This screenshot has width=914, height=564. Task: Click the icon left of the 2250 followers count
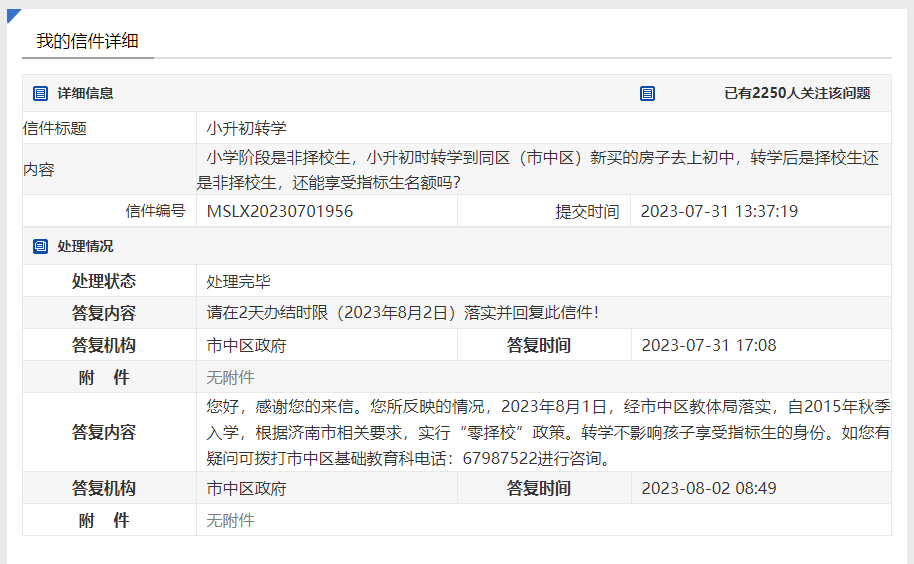coord(647,93)
